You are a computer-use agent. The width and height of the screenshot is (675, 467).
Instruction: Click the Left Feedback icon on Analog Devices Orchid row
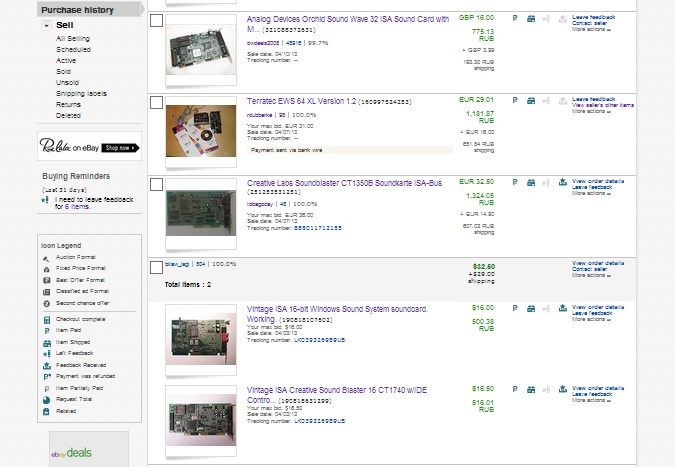point(546,19)
